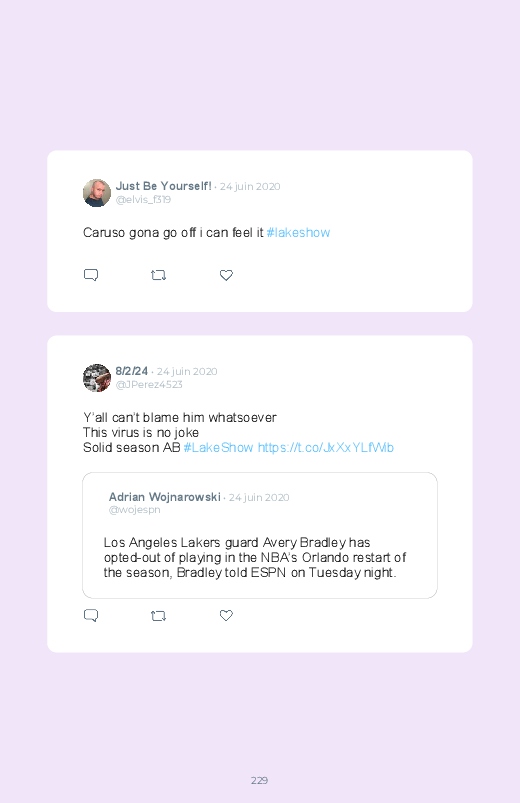
Task: Open the @wojespn handle
Action: (x=134, y=510)
